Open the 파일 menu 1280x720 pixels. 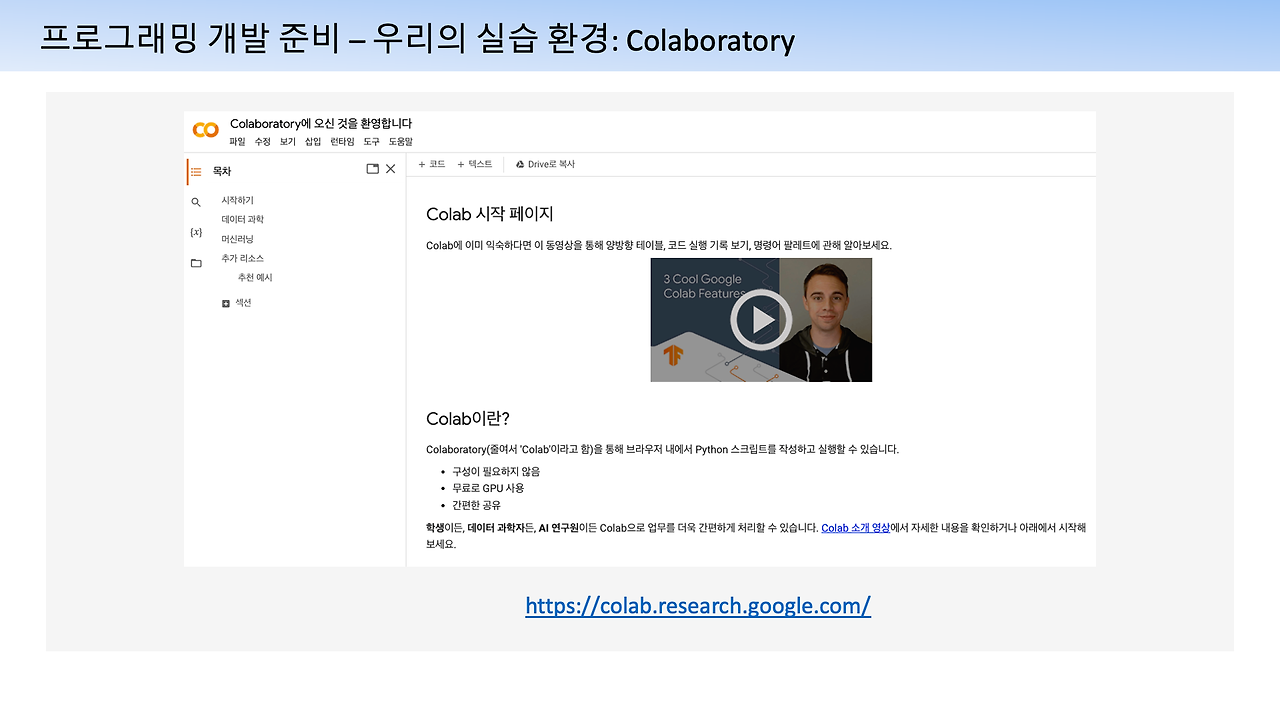[x=237, y=142]
